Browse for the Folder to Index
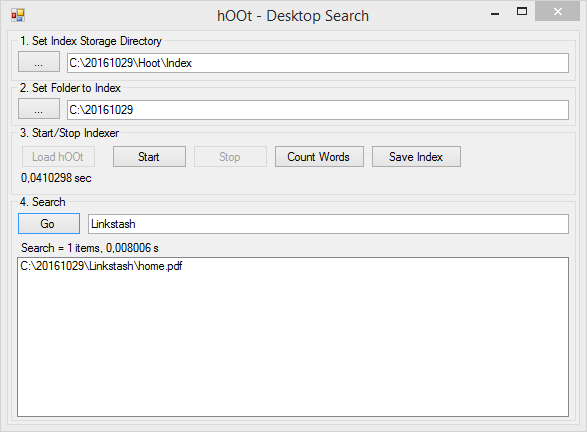This screenshot has width=587, height=432. coord(39,109)
